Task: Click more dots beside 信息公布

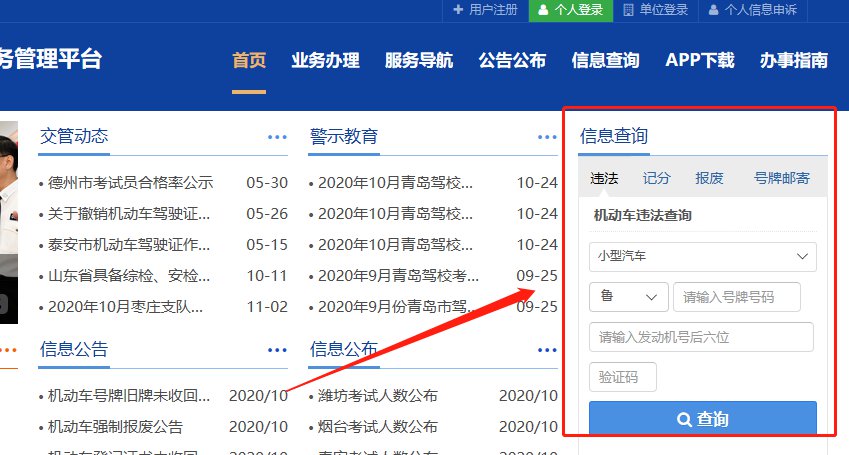Action: click(x=547, y=350)
